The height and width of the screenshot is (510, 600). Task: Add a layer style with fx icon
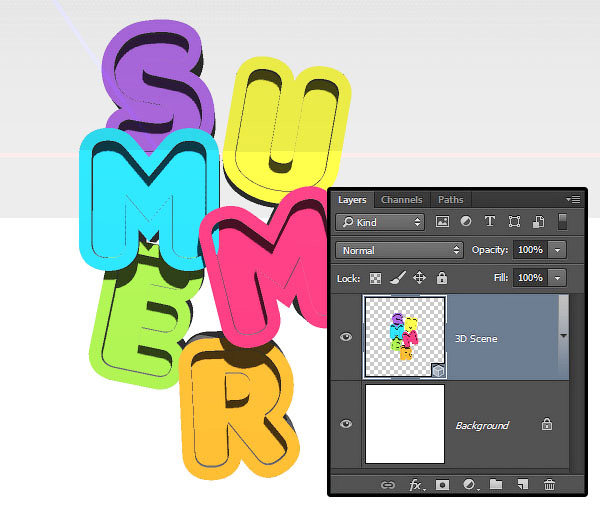416,485
